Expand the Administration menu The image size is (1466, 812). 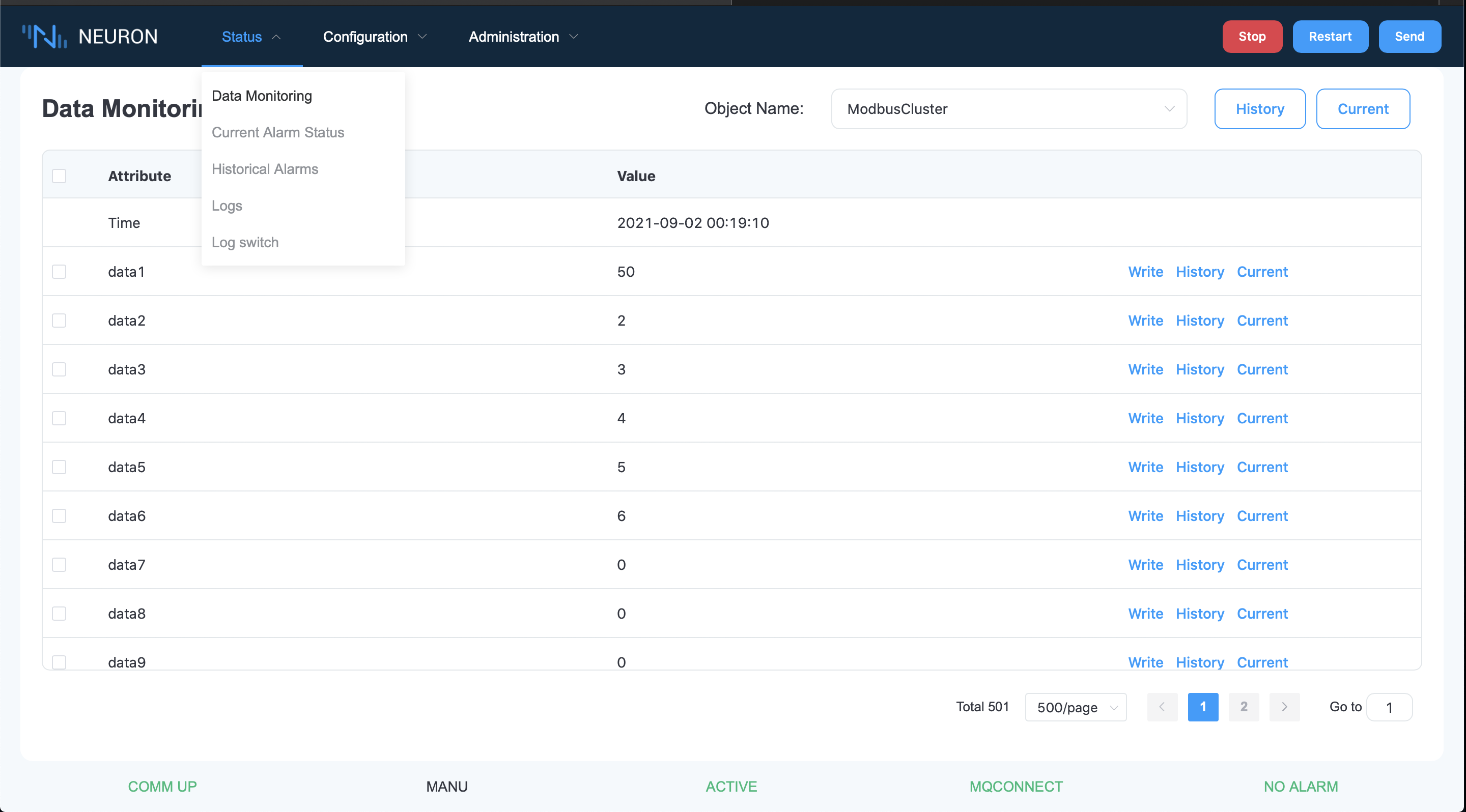(523, 37)
